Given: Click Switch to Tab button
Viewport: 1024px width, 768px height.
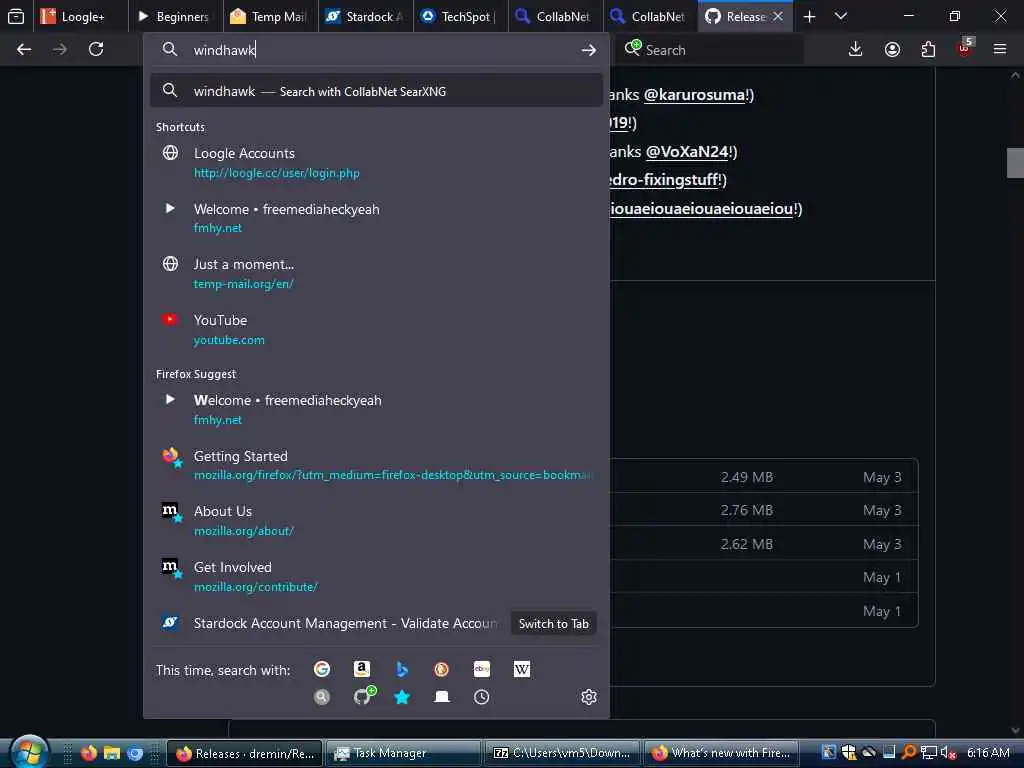Looking at the screenshot, I should coord(554,624).
